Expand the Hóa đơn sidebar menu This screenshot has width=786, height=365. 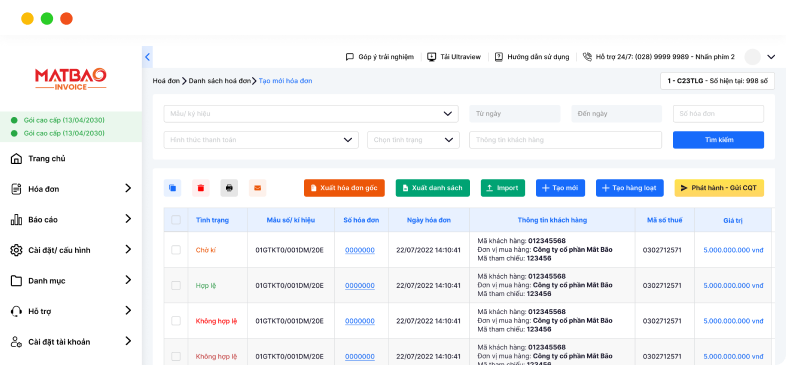(x=71, y=189)
